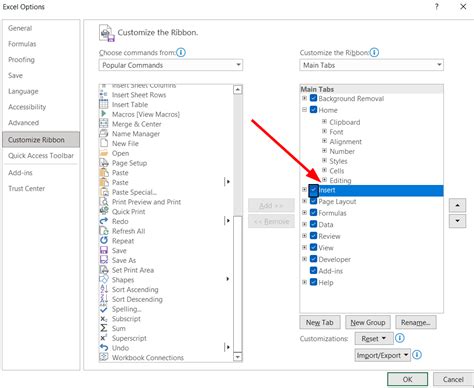Click the Paste Special icon

tap(104, 192)
